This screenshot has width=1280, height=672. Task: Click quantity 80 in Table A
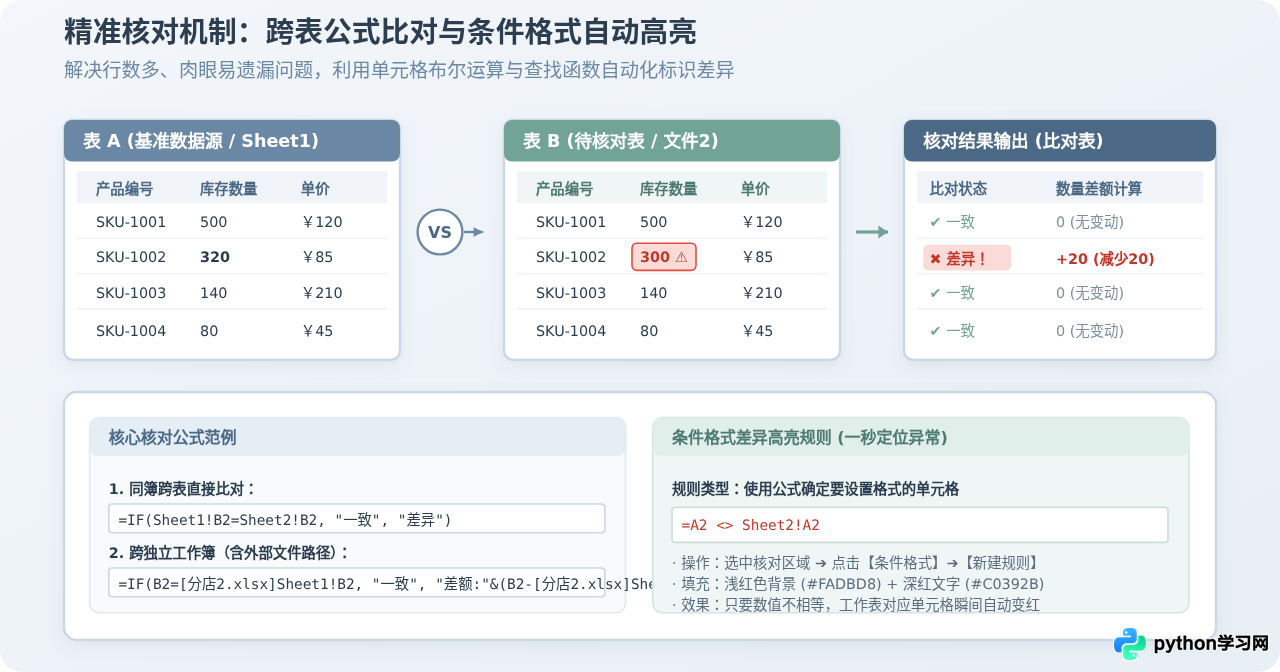[209, 331]
